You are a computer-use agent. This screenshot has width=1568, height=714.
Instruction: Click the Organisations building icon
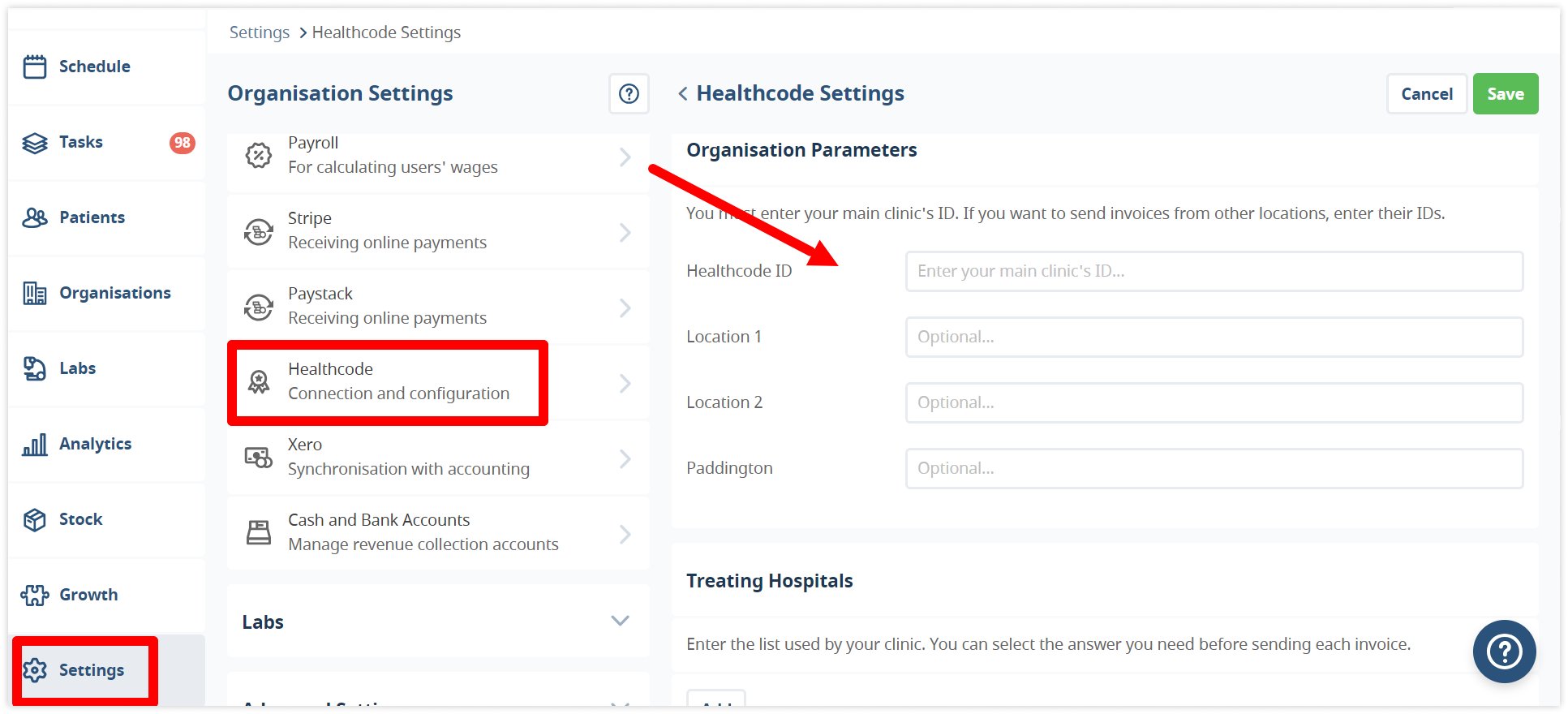point(35,293)
